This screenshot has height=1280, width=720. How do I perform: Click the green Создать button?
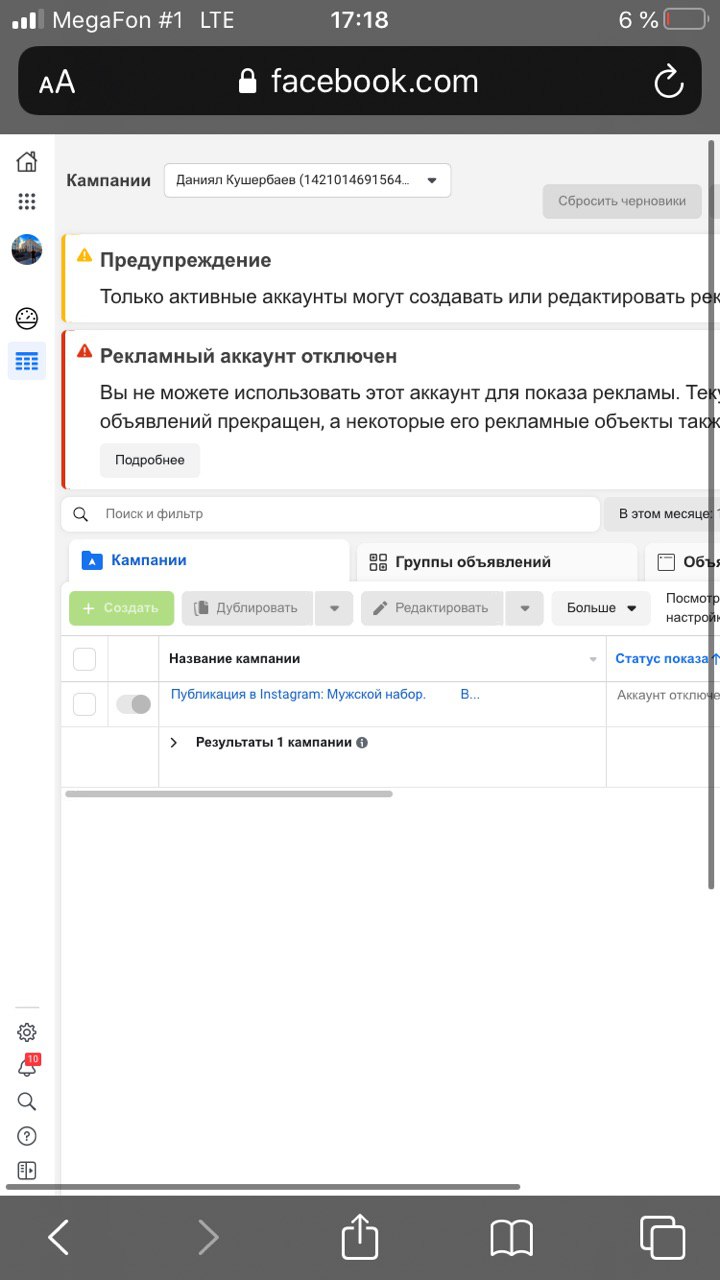click(x=121, y=608)
